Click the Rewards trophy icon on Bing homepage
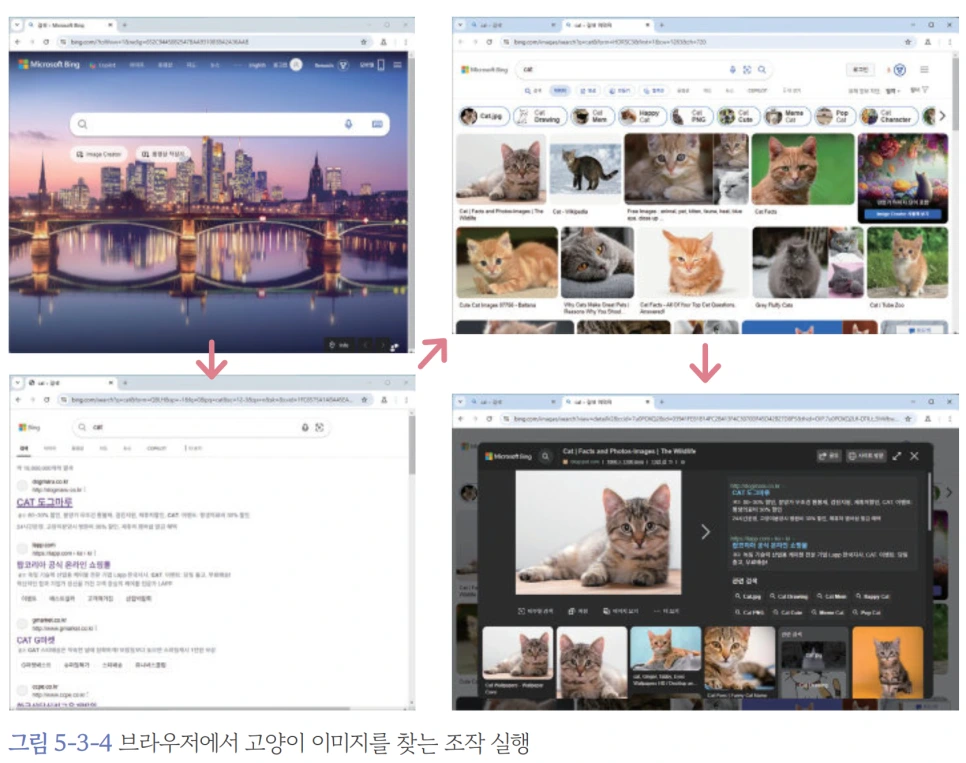This screenshot has height=763, width=966. pos(343,65)
